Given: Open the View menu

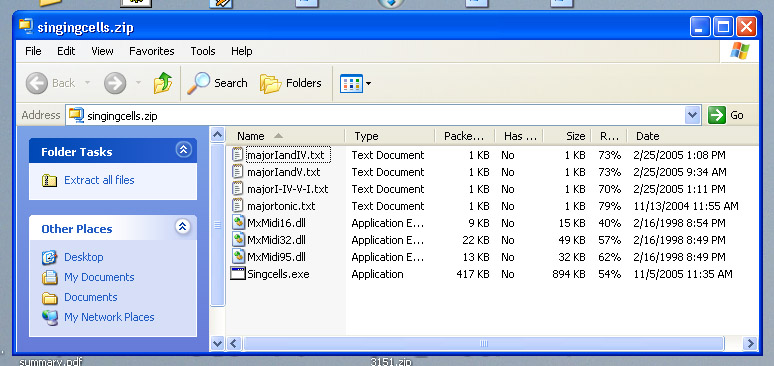Looking at the screenshot, I should point(102,51).
